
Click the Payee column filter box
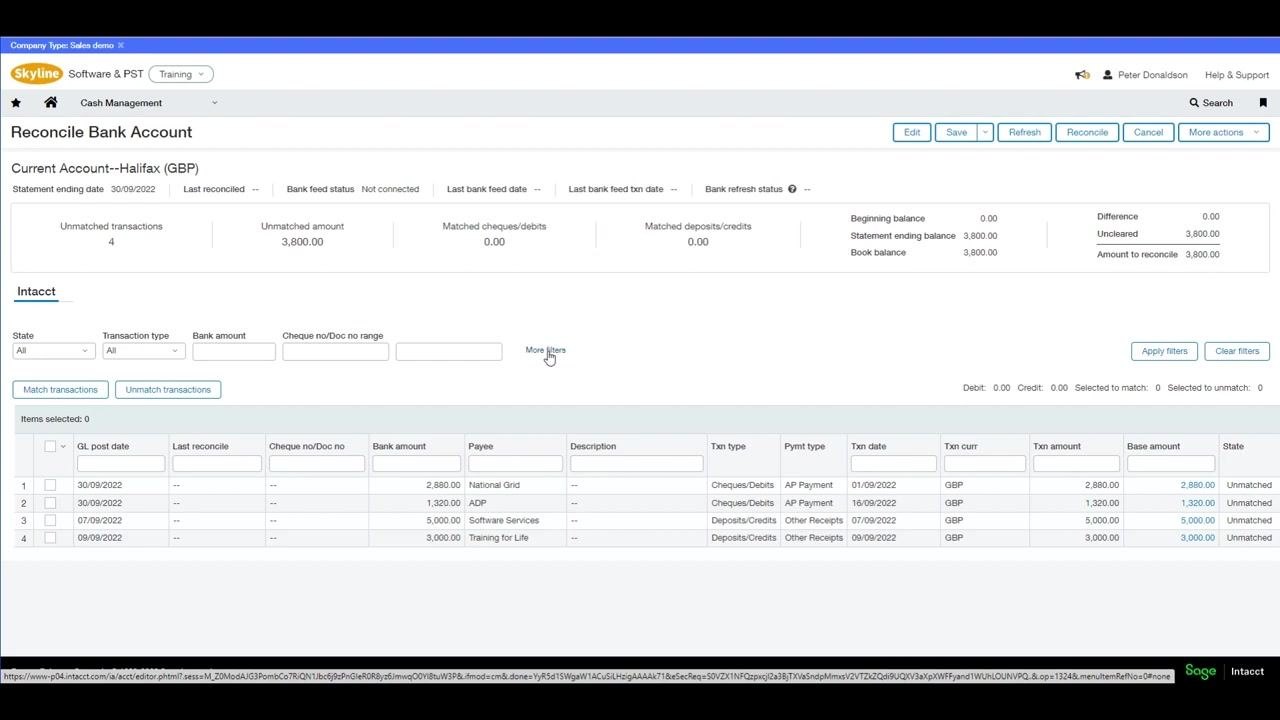[x=515, y=464]
